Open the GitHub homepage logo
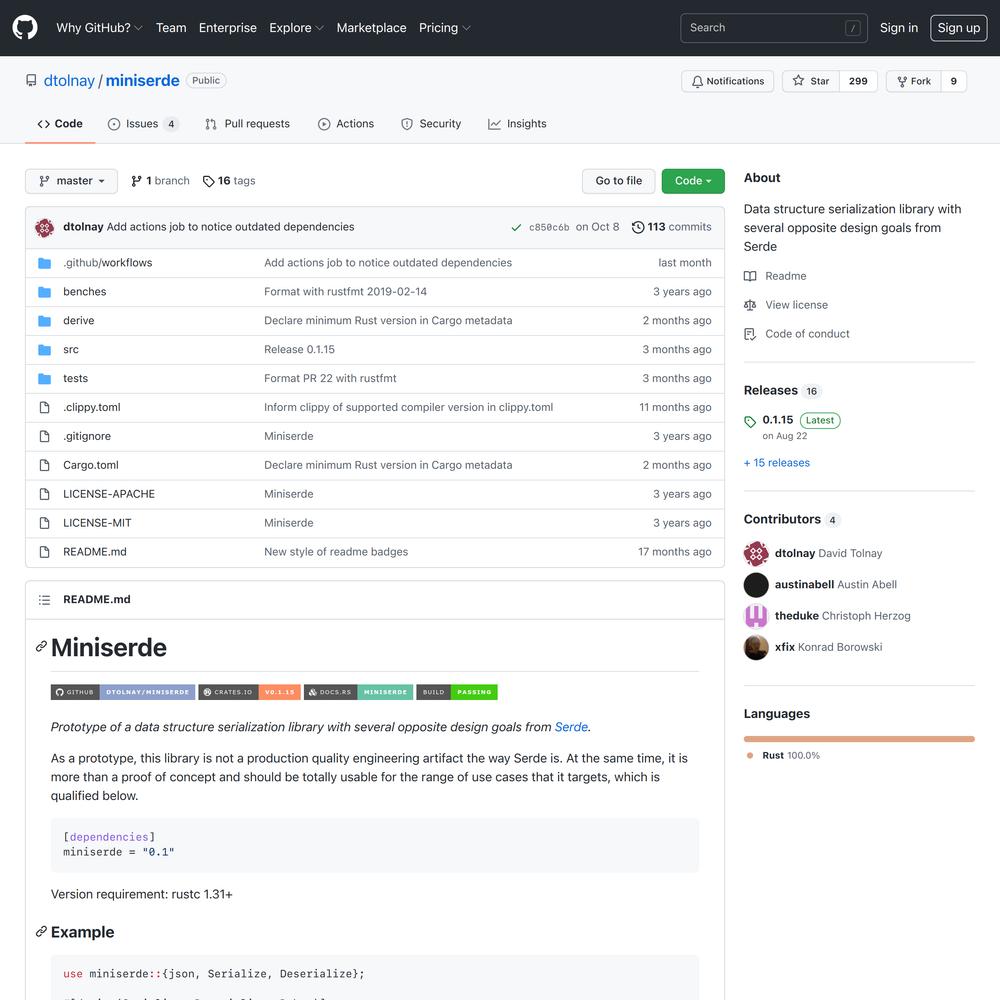Screen dimensions: 1000x1000 pyautogui.click(x=25, y=27)
